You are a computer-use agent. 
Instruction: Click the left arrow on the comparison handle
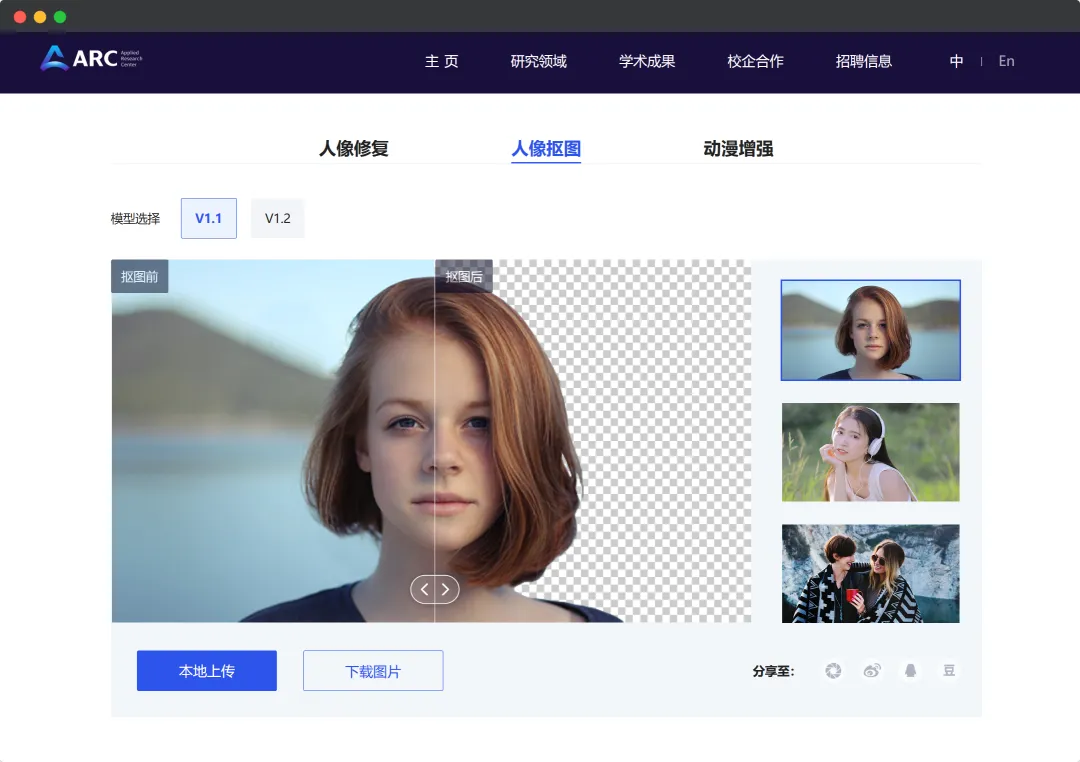(425, 589)
